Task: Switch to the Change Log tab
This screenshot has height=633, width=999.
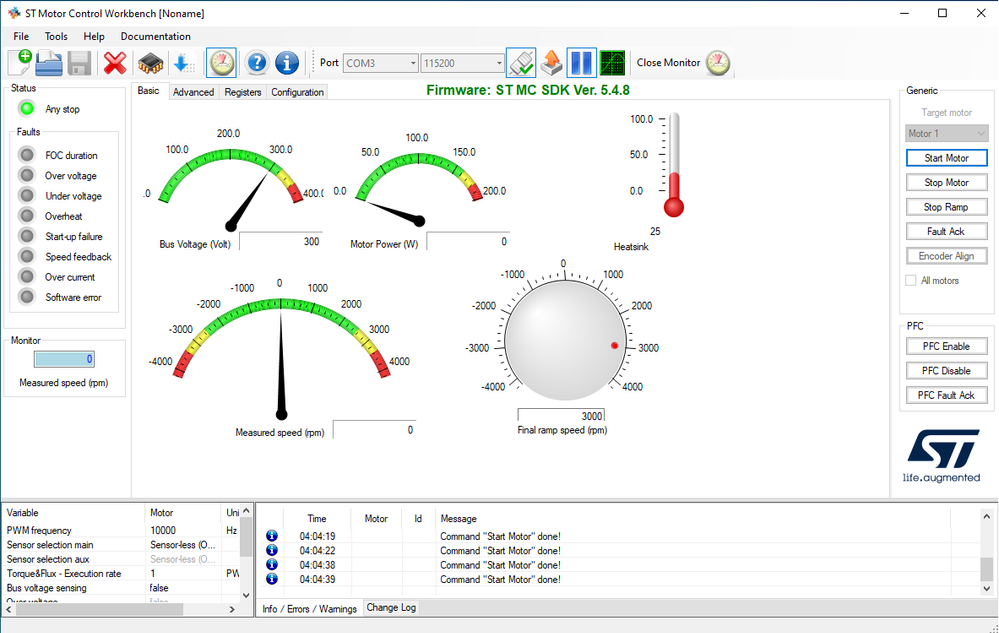Action: (391, 608)
